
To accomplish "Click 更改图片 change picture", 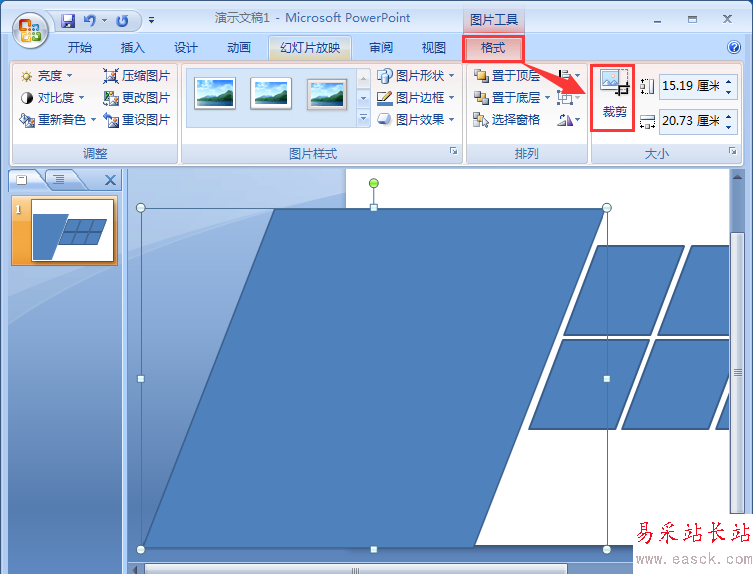I will pyautogui.click(x=137, y=98).
